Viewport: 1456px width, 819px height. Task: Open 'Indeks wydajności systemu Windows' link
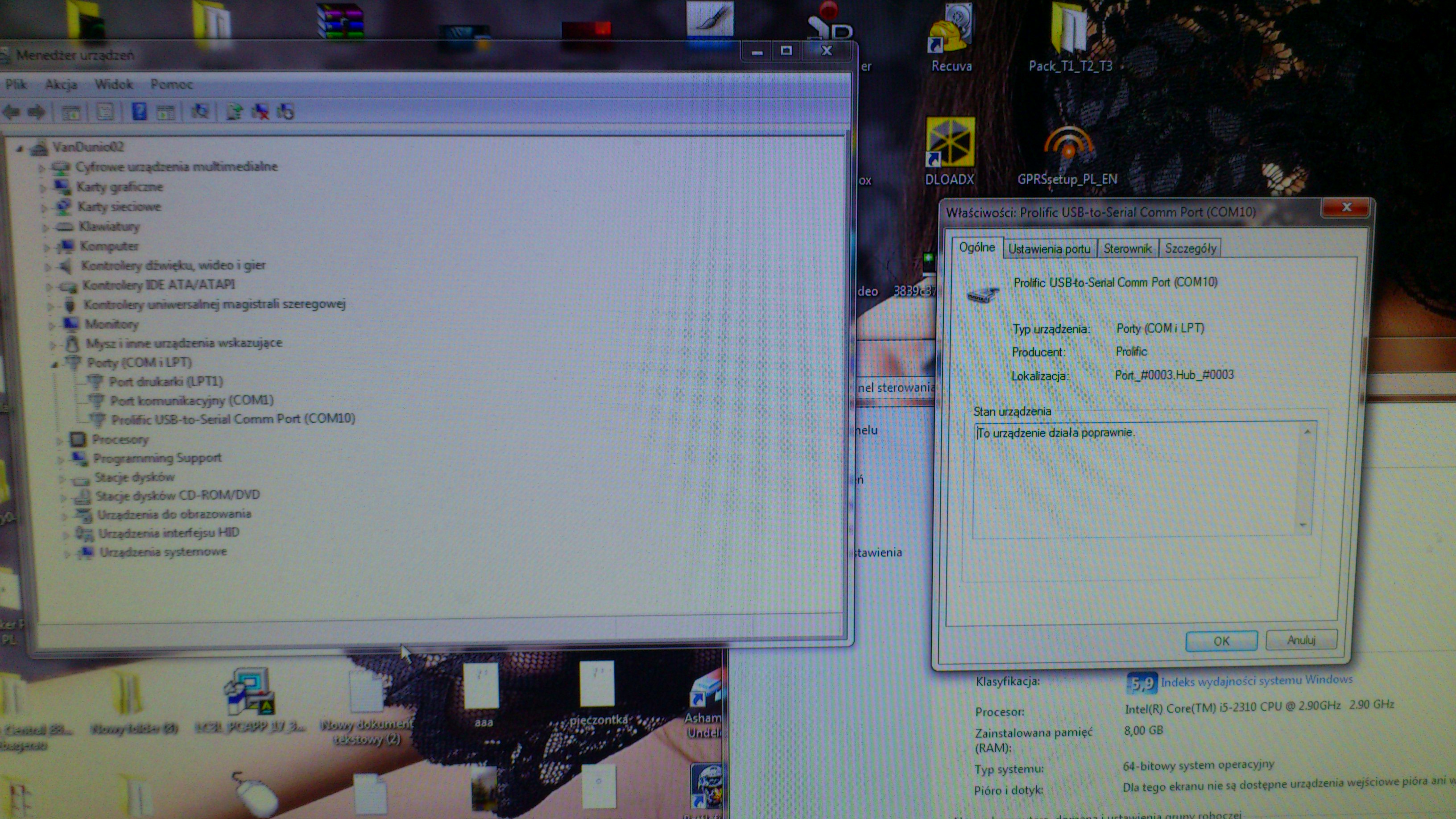pos(1257,681)
